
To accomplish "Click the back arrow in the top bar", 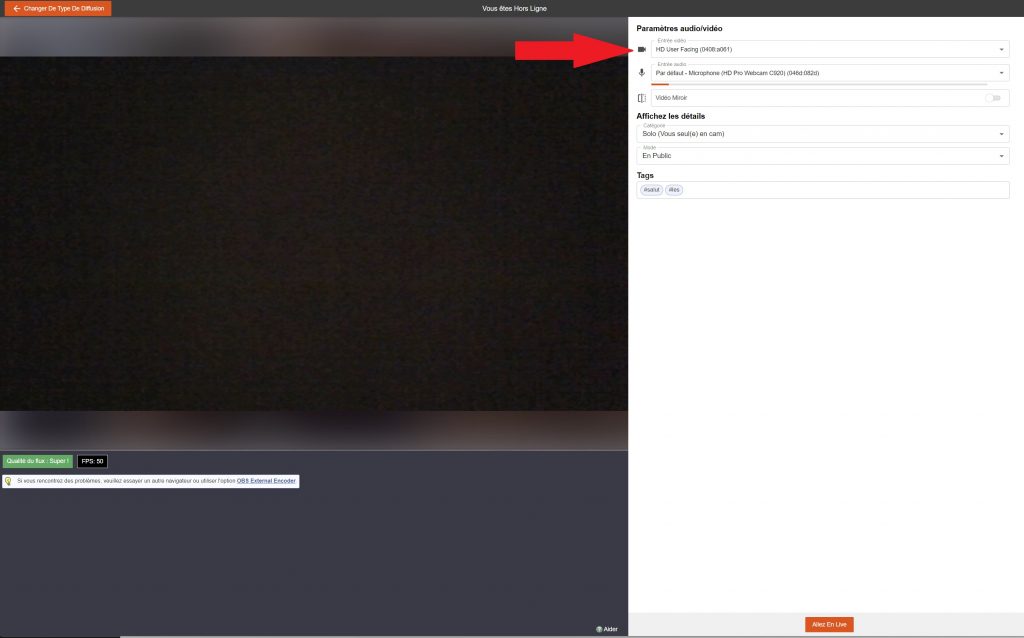I will click(x=16, y=8).
